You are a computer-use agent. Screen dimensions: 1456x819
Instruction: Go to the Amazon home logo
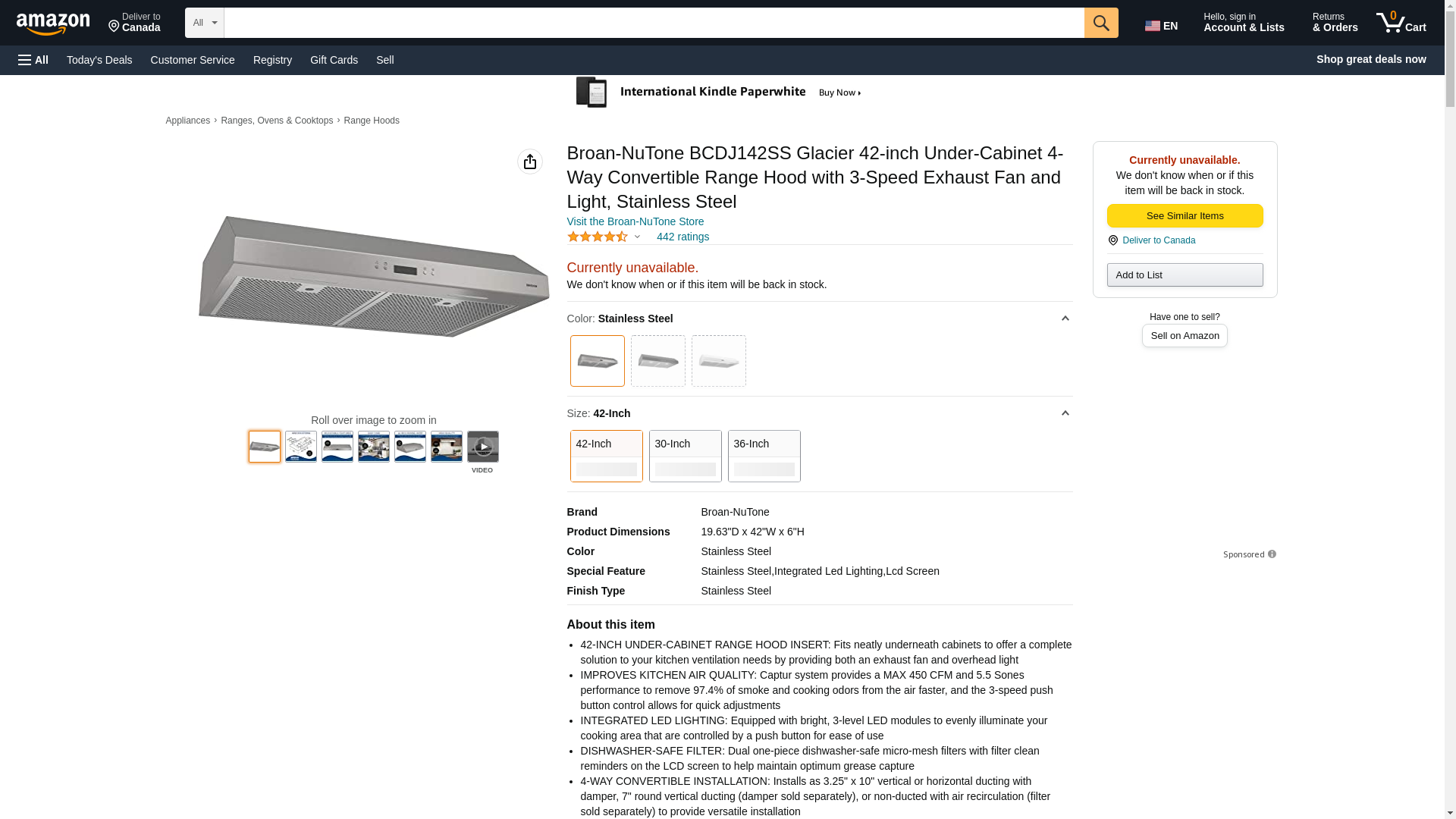(53, 24)
